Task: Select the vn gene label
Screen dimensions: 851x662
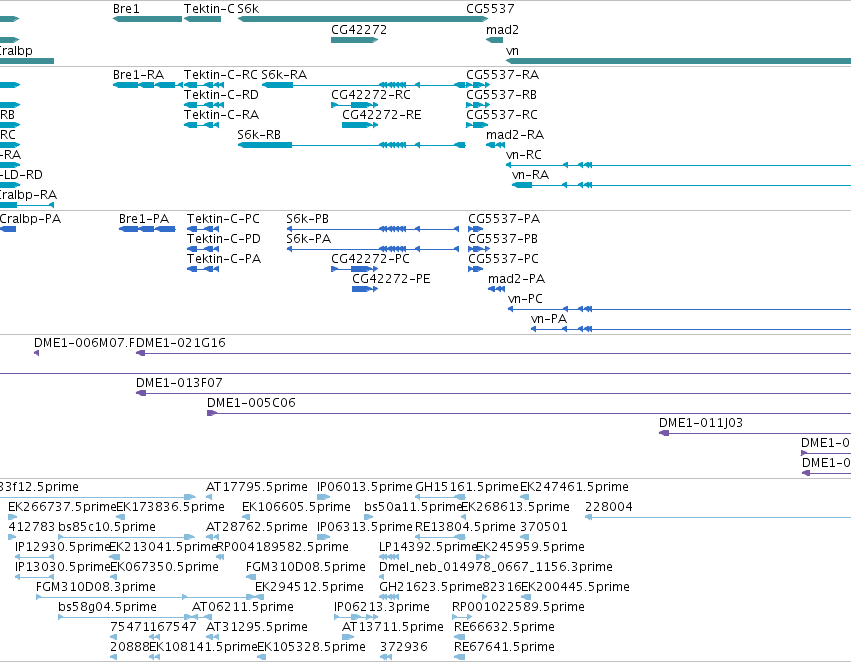Action: click(512, 51)
